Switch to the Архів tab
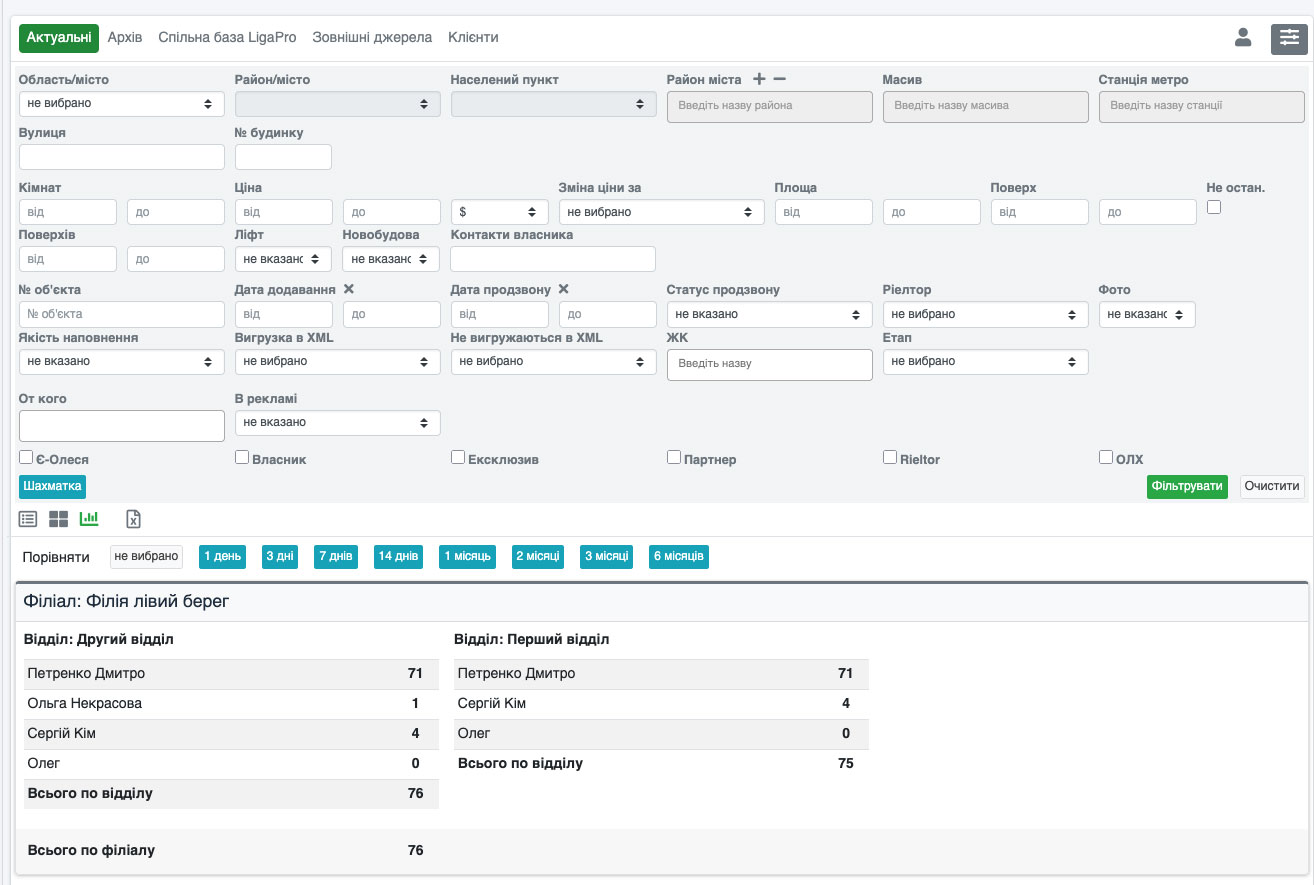Image resolution: width=1314 pixels, height=885 pixels. click(x=125, y=38)
